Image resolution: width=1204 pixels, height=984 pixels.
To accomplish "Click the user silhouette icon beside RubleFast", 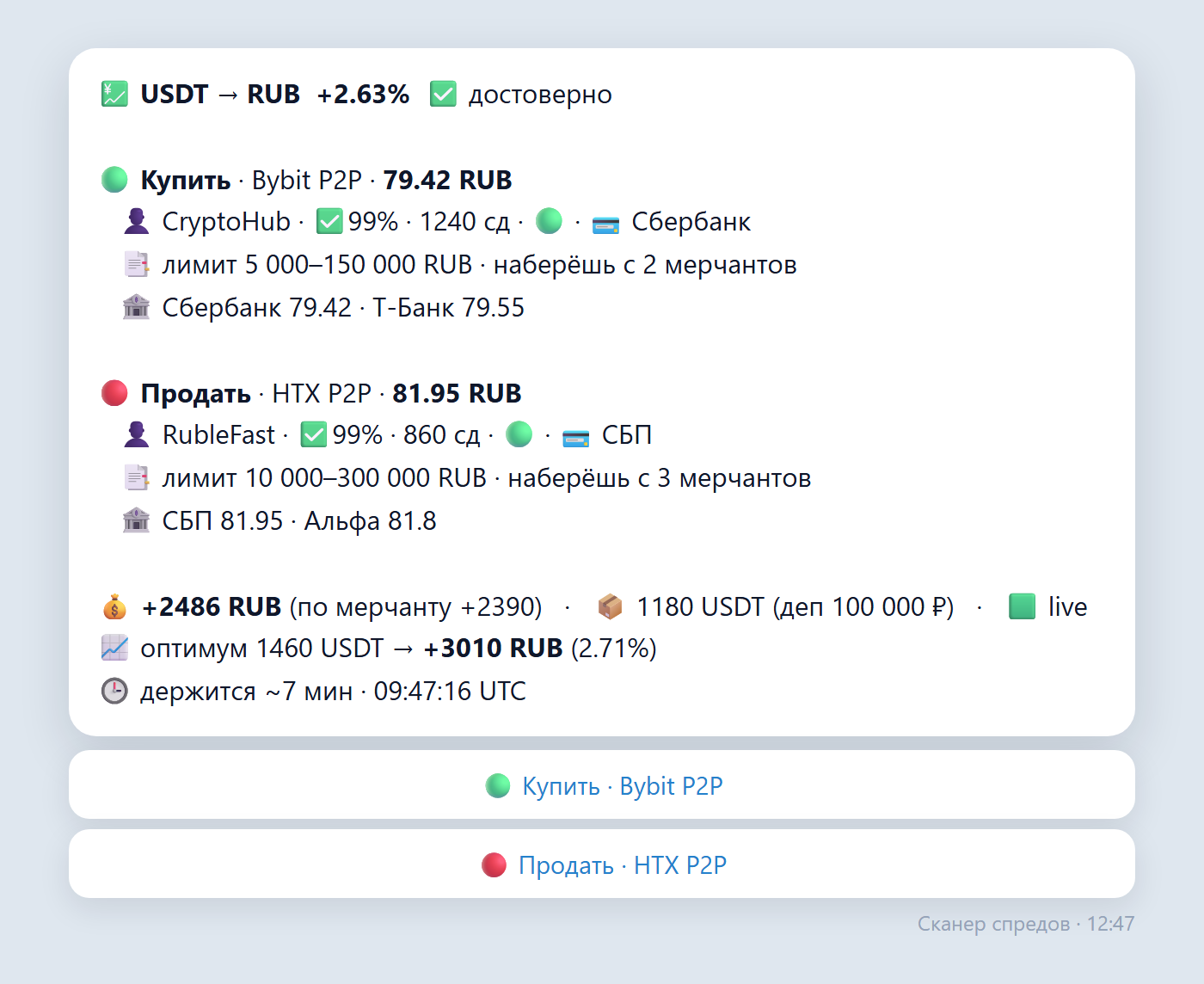I will 136,434.
